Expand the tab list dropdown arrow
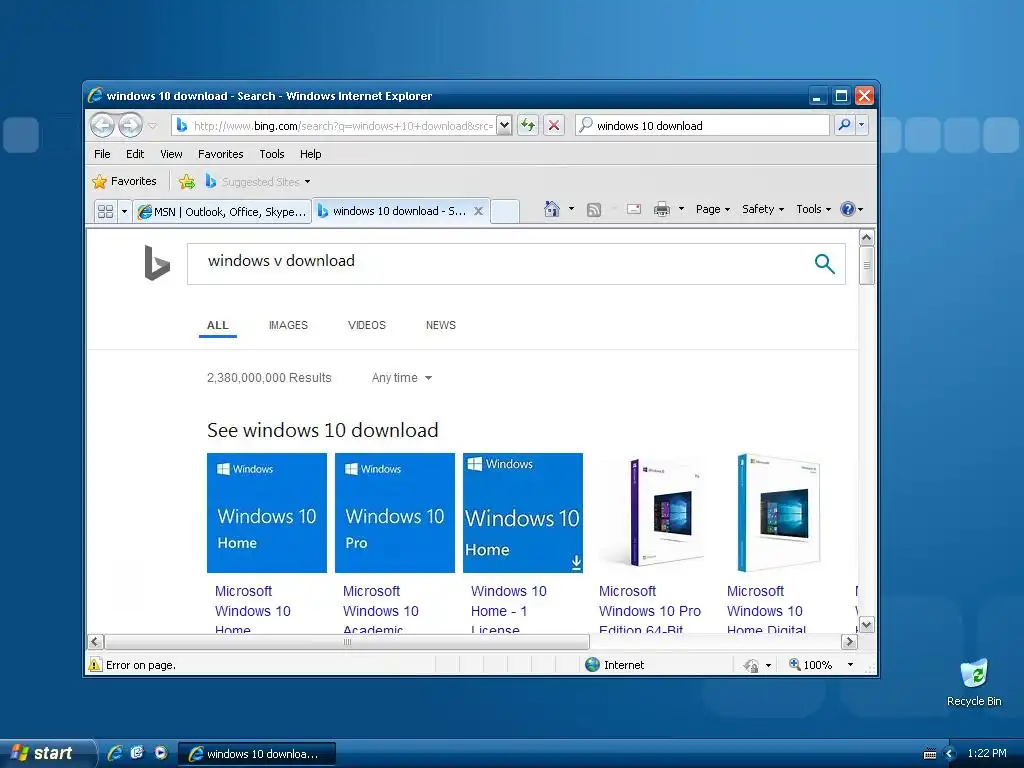The width and height of the screenshot is (1024, 768). pyautogui.click(x=124, y=211)
